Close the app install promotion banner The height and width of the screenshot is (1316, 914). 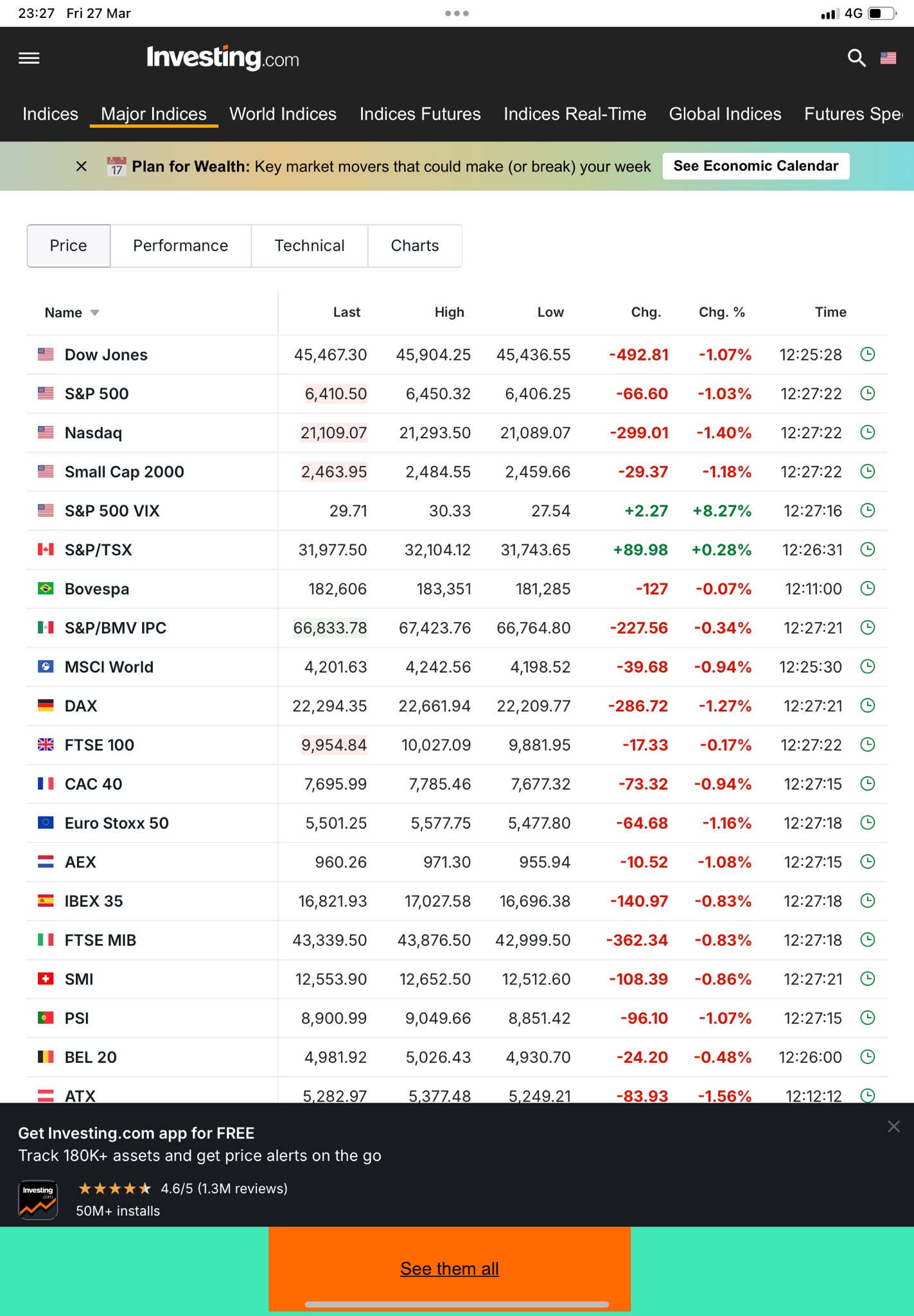[x=893, y=1126]
